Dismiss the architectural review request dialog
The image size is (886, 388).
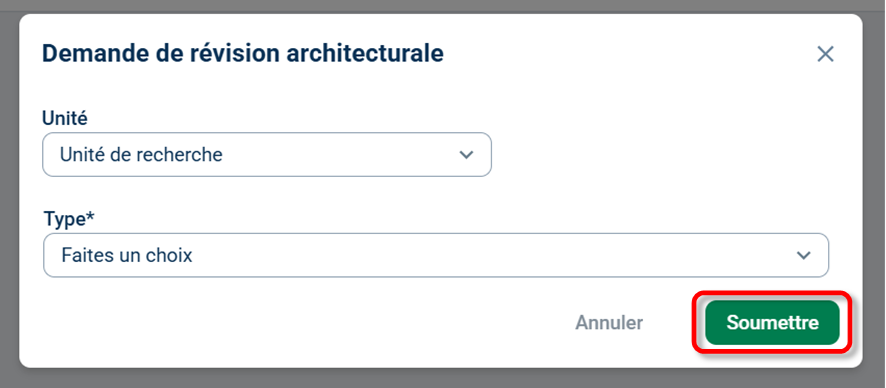click(826, 54)
